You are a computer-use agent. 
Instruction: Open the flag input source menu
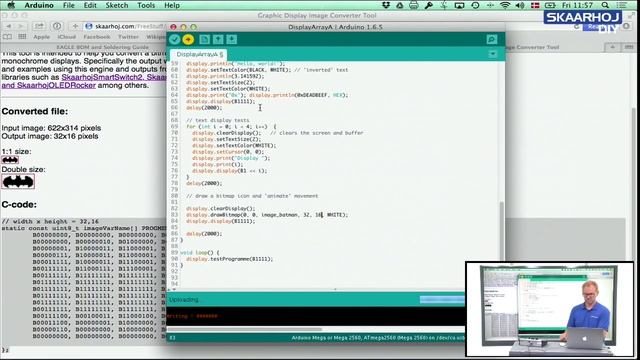(535, 5)
